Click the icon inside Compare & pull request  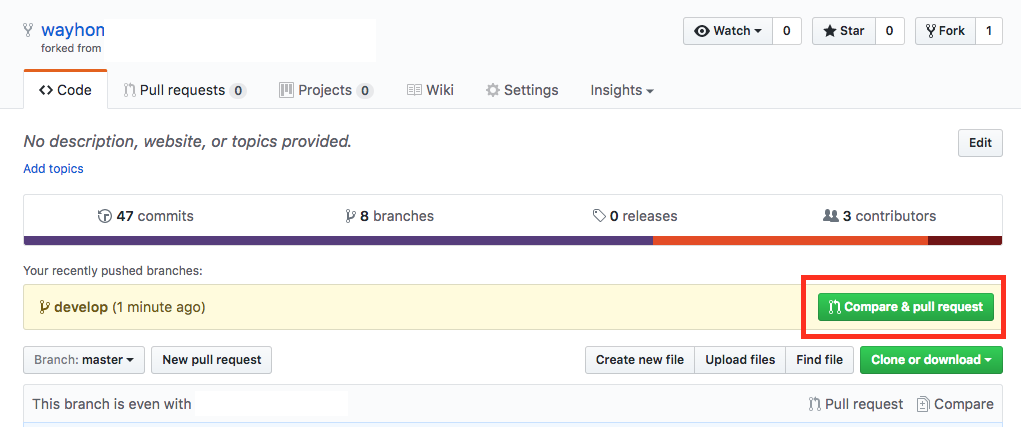[x=834, y=307]
